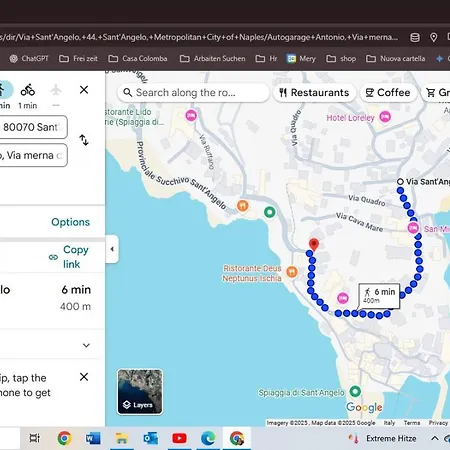Dismiss the phone tip message
This screenshot has width=450, height=450.
click(x=84, y=377)
